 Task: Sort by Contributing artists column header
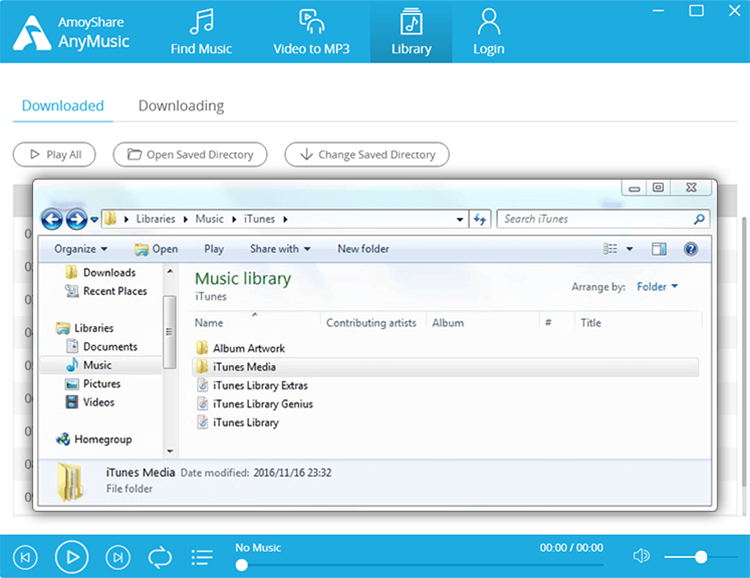371,322
